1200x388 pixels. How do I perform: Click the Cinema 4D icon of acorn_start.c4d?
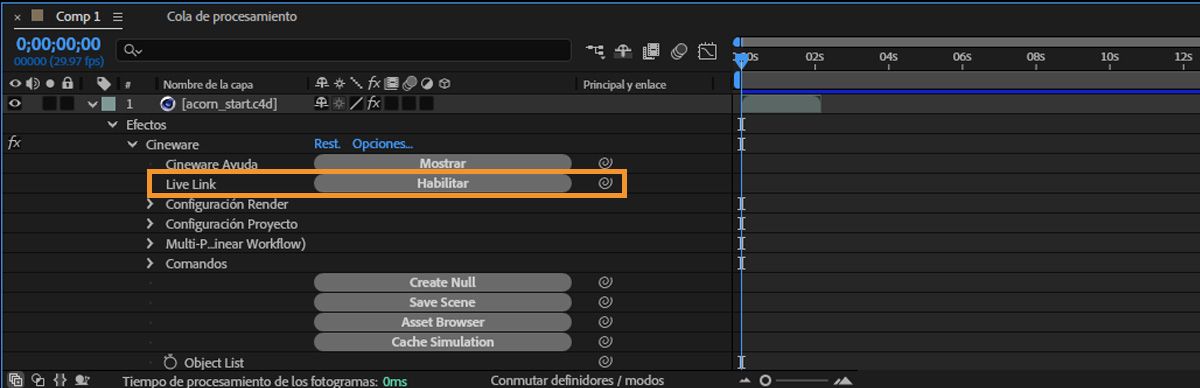168,103
